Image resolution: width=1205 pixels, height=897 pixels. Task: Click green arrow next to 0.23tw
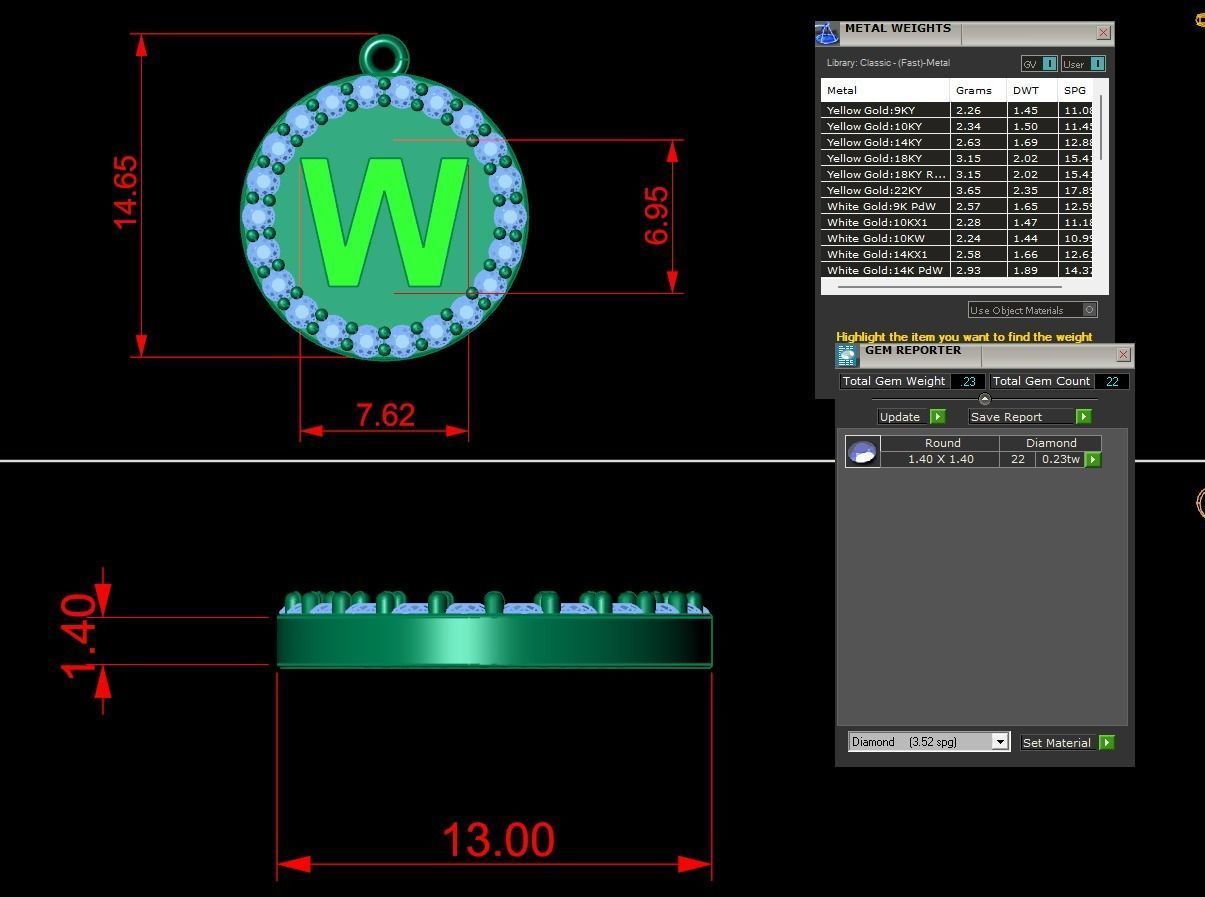[1092, 459]
